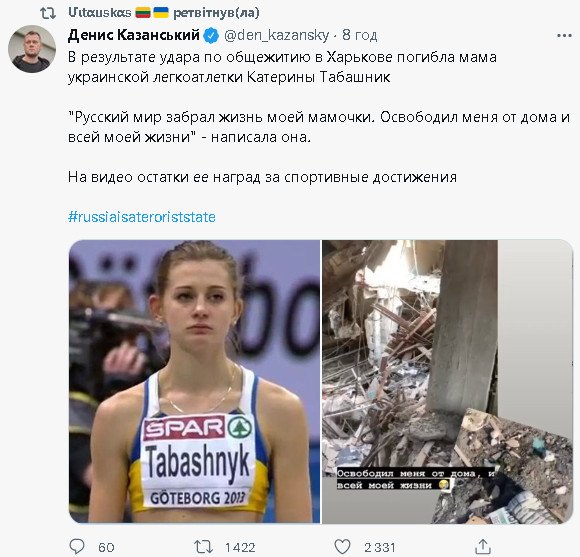Like the tweet with the heart icon

(x=342, y=546)
